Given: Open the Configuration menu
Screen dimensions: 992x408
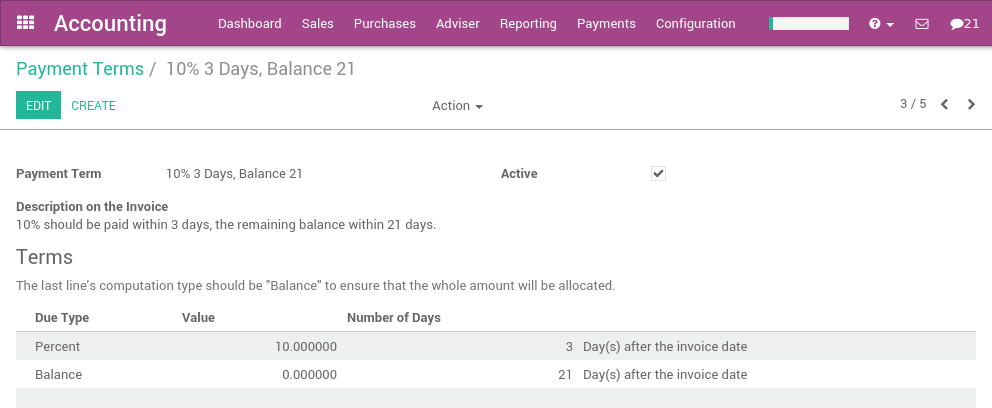Looking at the screenshot, I should coord(695,24).
